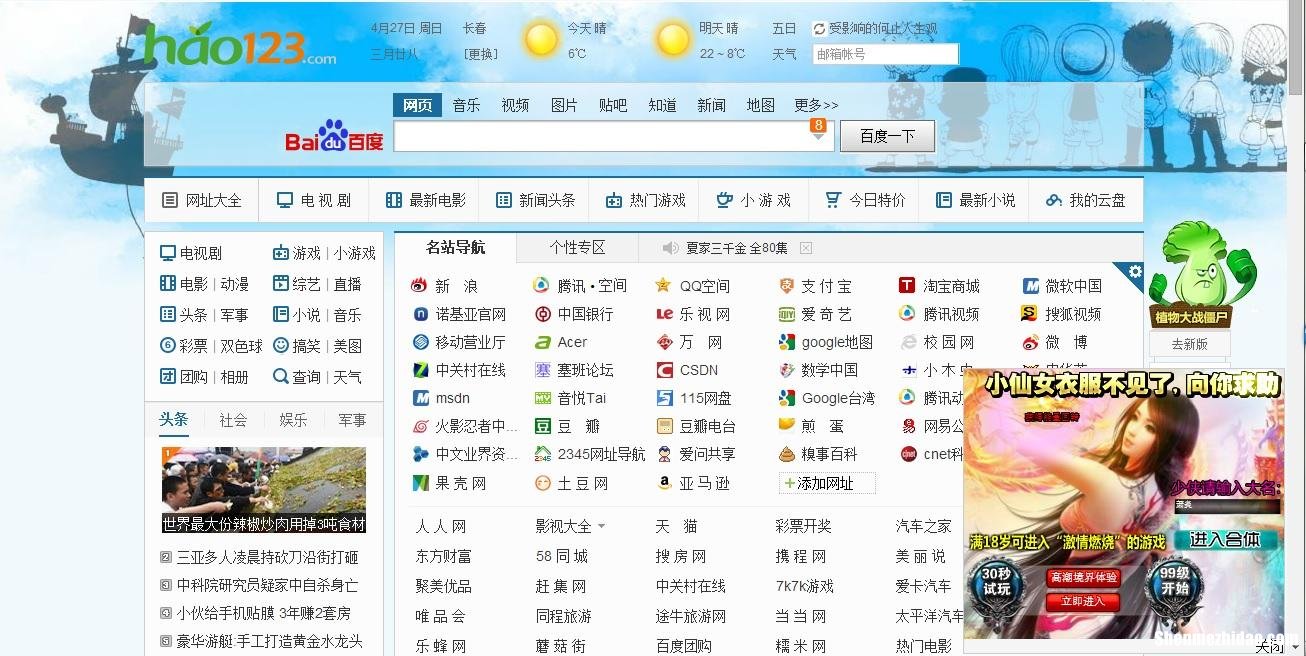Click the 百度一下 search button
This screenshot has width=1306, height=656.
(x=887, y=136)
